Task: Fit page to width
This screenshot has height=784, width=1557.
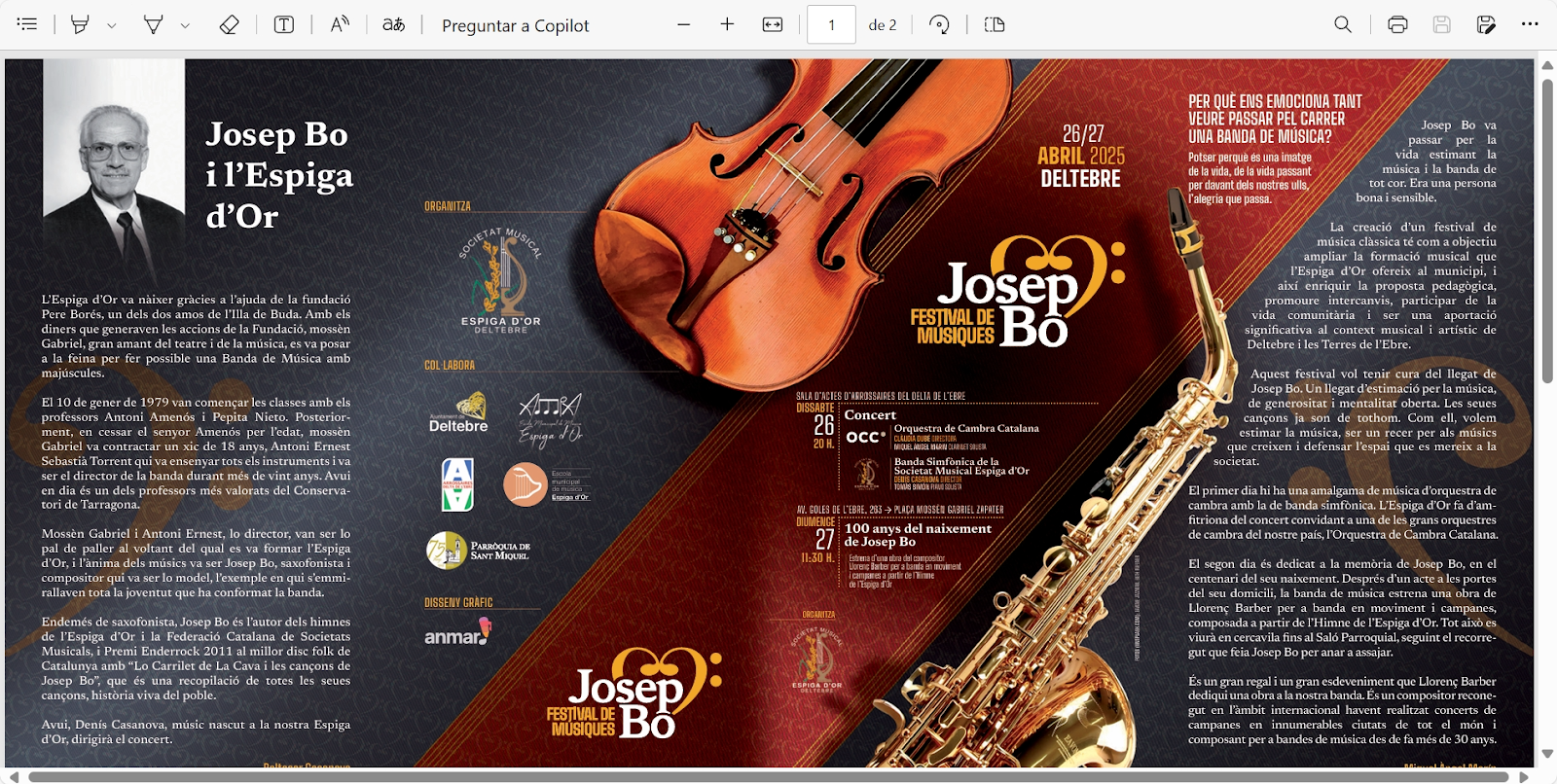Action: click(x=773, y=24)
